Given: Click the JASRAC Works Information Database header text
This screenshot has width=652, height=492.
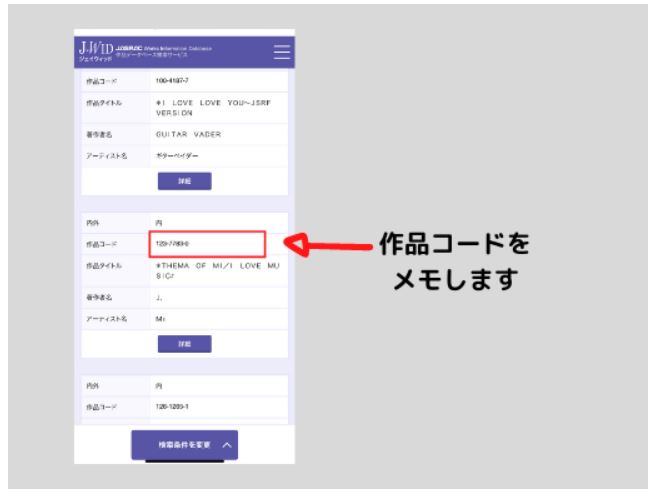Looking at the screenshot, I should (170, 48).
